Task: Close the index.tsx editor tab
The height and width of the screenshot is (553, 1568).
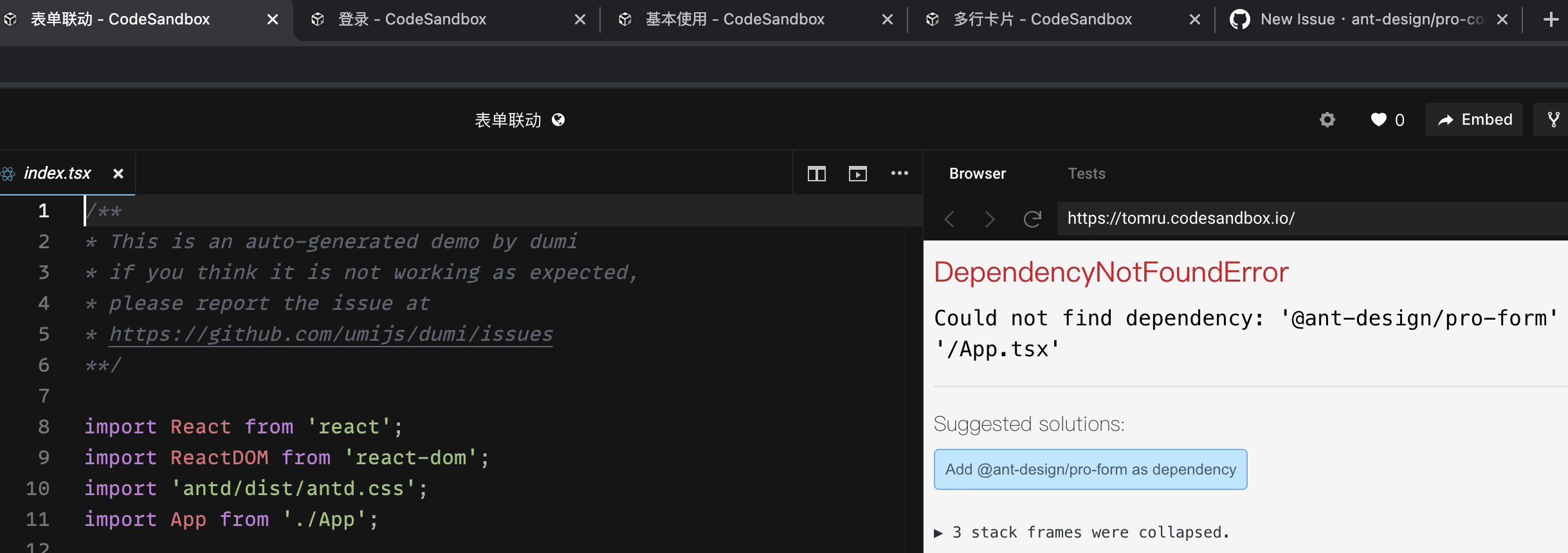Action: [118, 174]
